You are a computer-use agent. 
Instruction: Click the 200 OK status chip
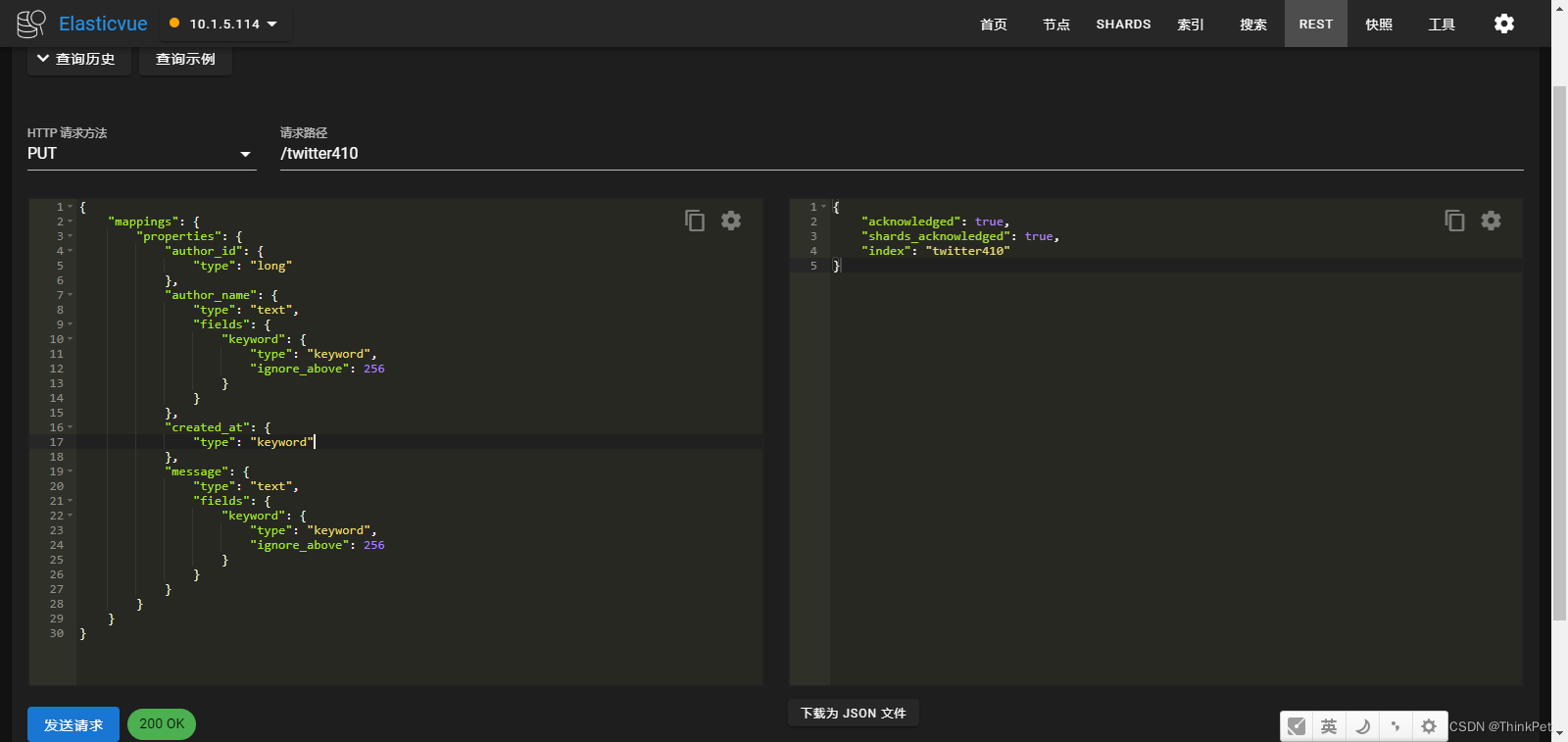pos(162,724)
